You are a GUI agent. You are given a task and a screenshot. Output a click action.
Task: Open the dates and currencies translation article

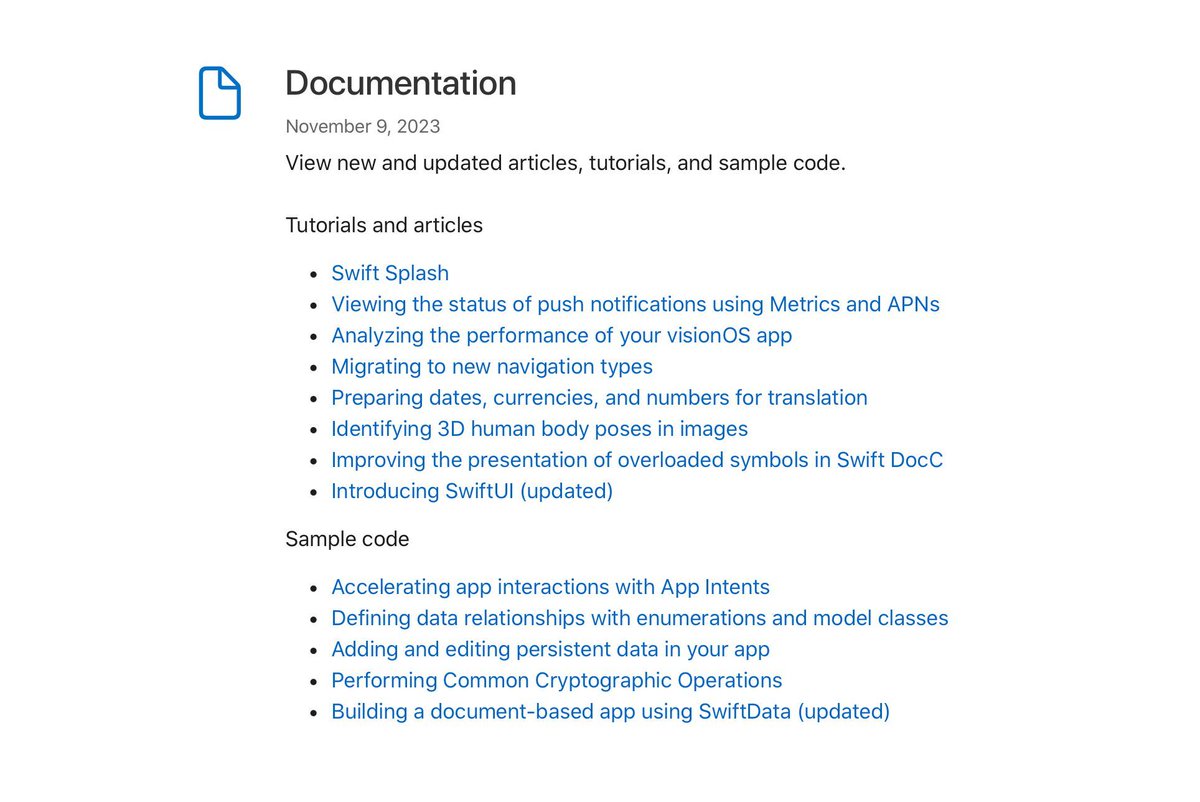(x=599, y=397)
